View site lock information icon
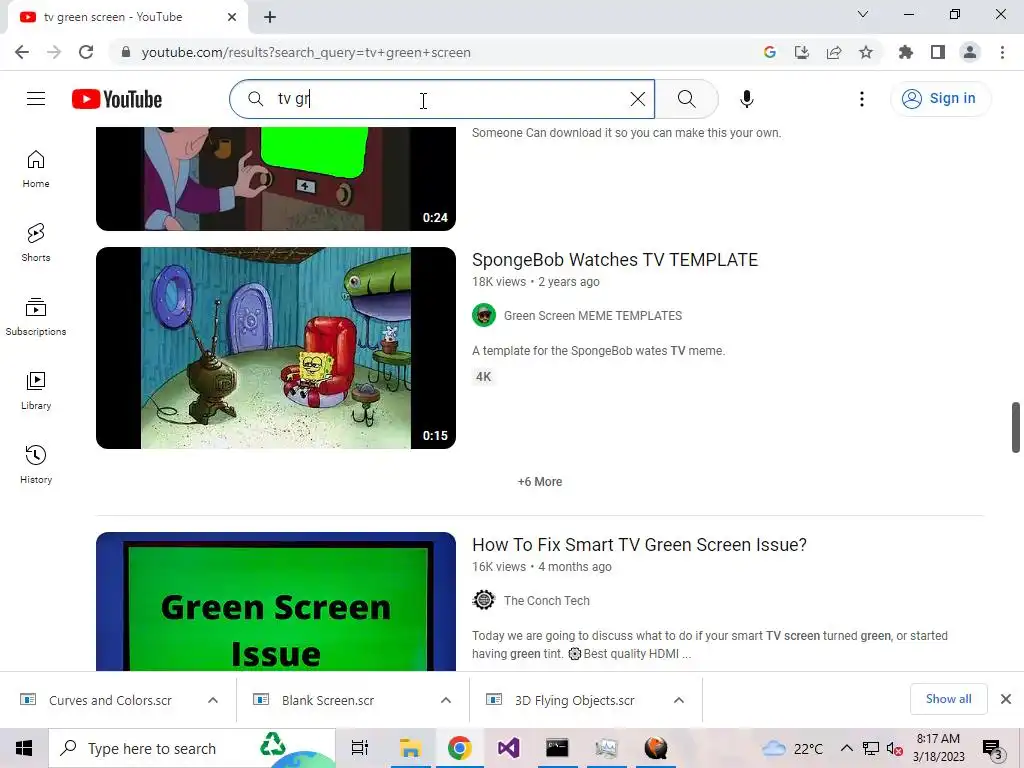Screen dimensions: 1024x768 tap(125, 52)
